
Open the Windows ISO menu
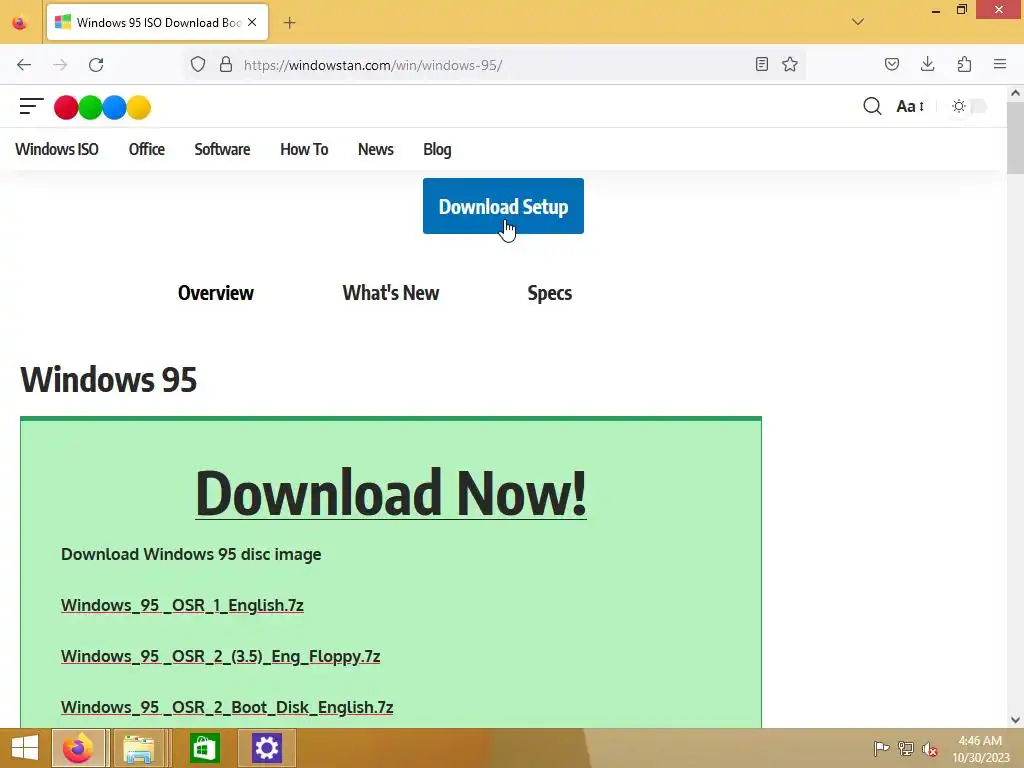(x=57, y=150)
